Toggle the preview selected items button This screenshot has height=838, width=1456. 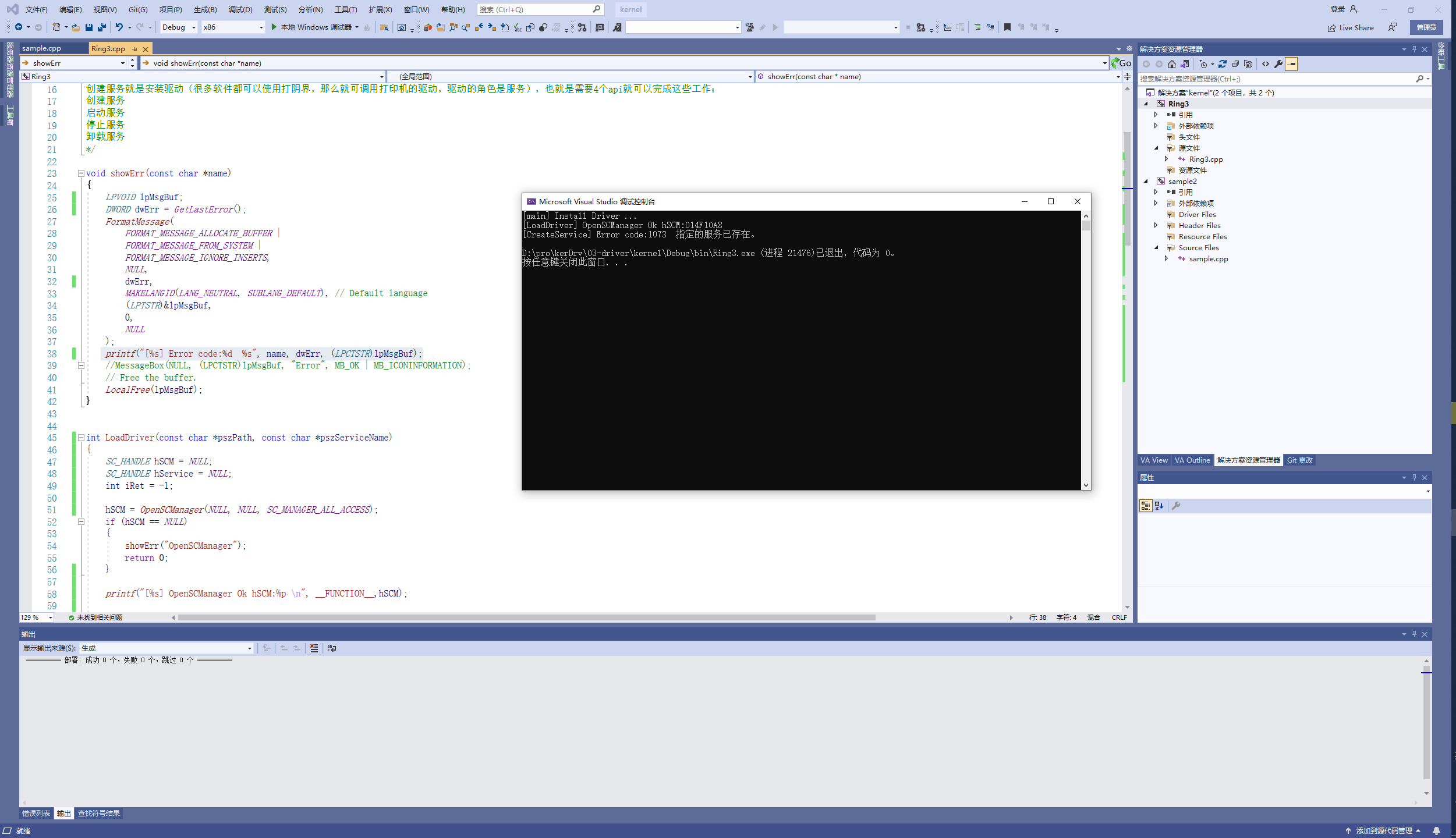click(1291, 64)
